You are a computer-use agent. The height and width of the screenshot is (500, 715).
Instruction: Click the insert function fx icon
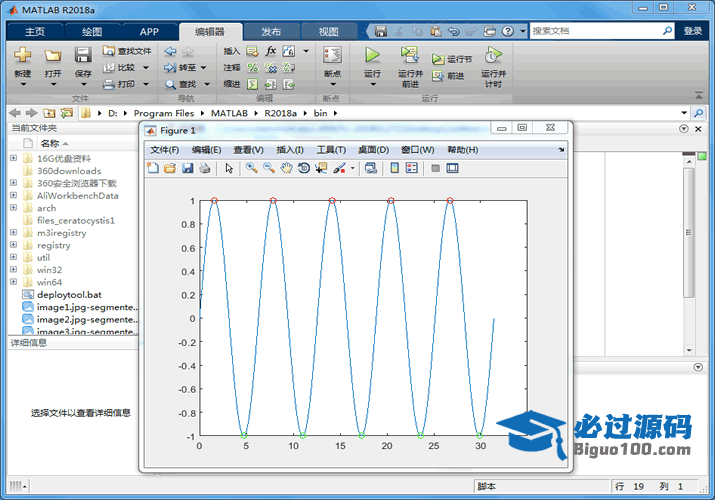(271, 51)
